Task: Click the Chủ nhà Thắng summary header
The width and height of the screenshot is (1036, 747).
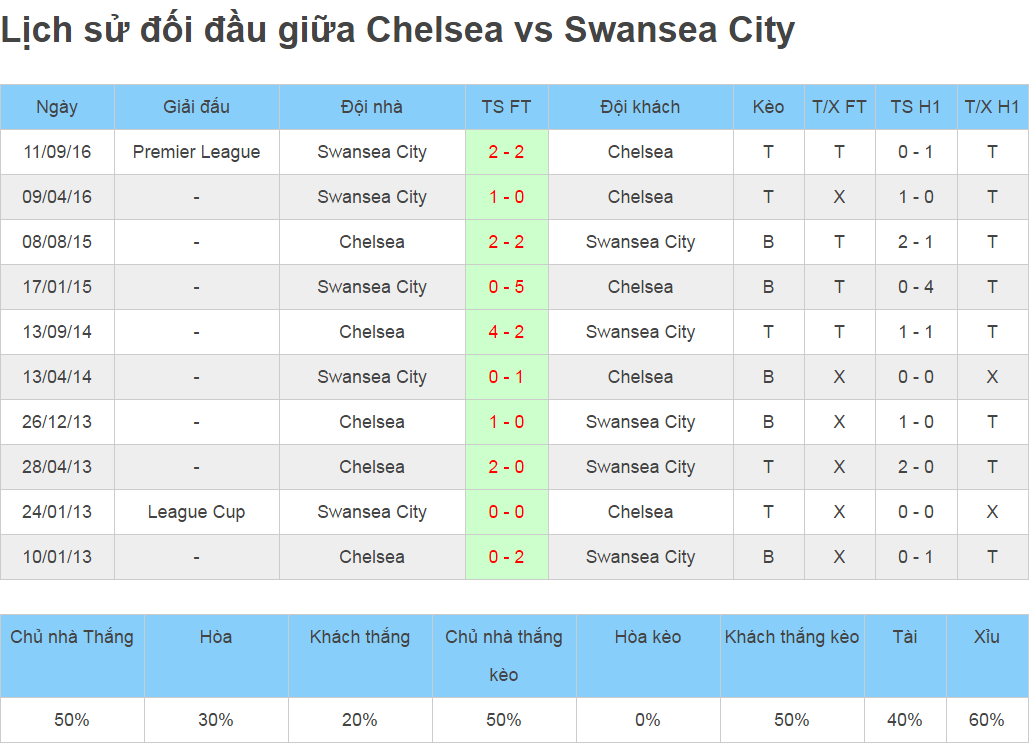Action: [72, 637]
